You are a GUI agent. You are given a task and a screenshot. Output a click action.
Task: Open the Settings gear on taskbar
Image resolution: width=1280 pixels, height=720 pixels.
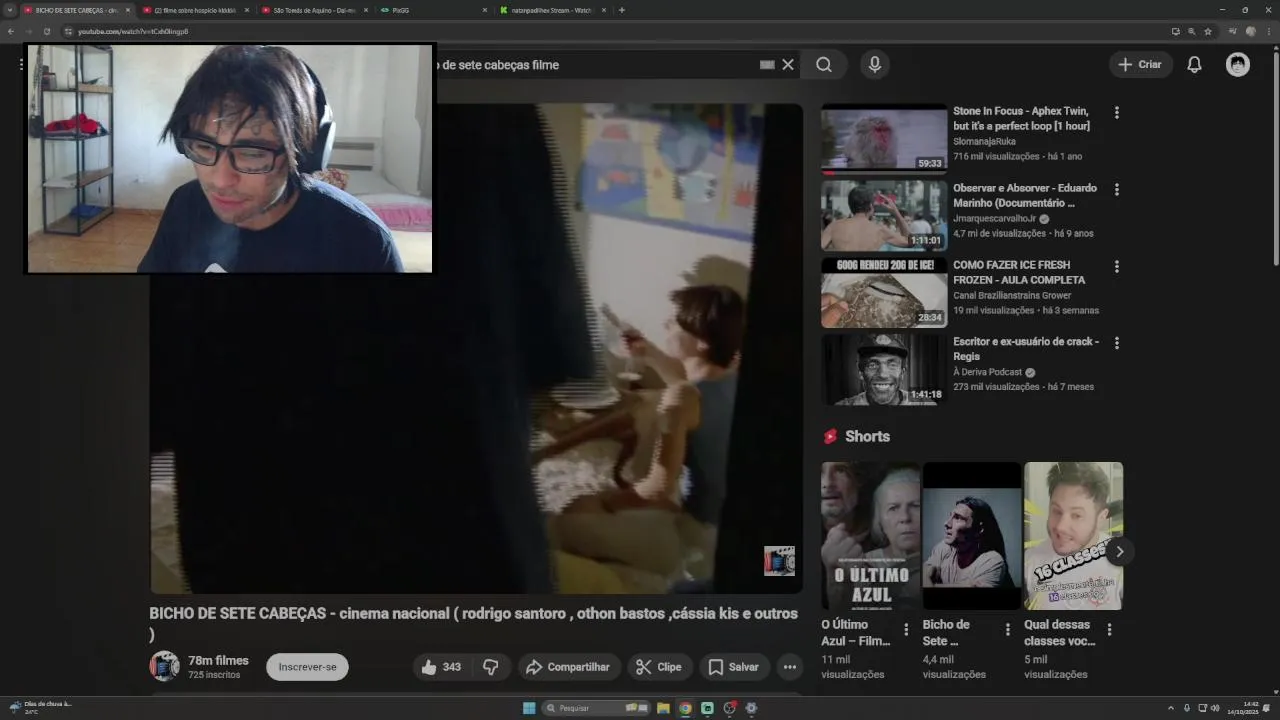[x=751, y=708]
